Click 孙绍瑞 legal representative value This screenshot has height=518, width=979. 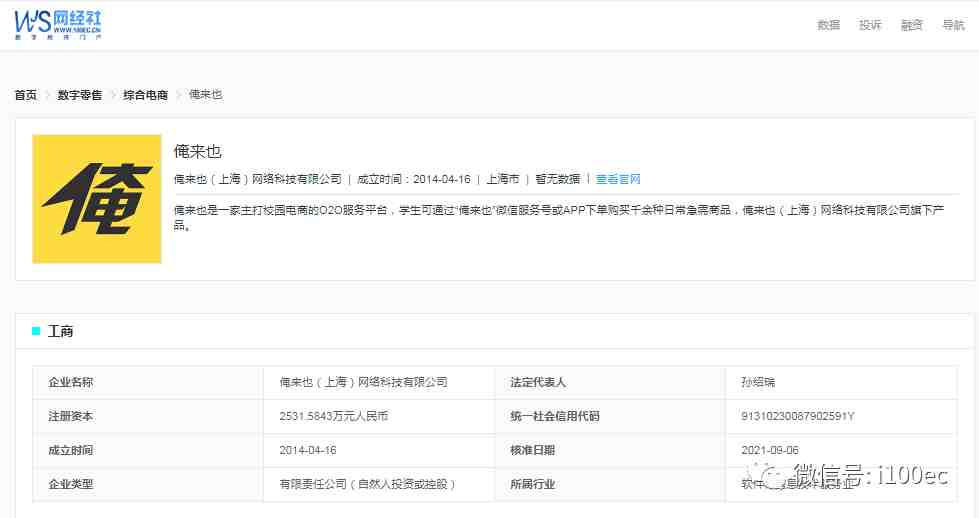[x=758, y=382]
